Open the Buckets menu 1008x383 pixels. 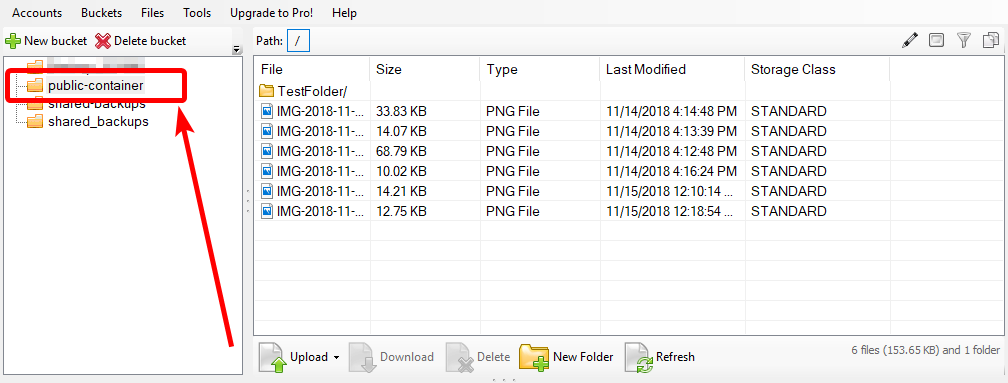click(102, 13)
